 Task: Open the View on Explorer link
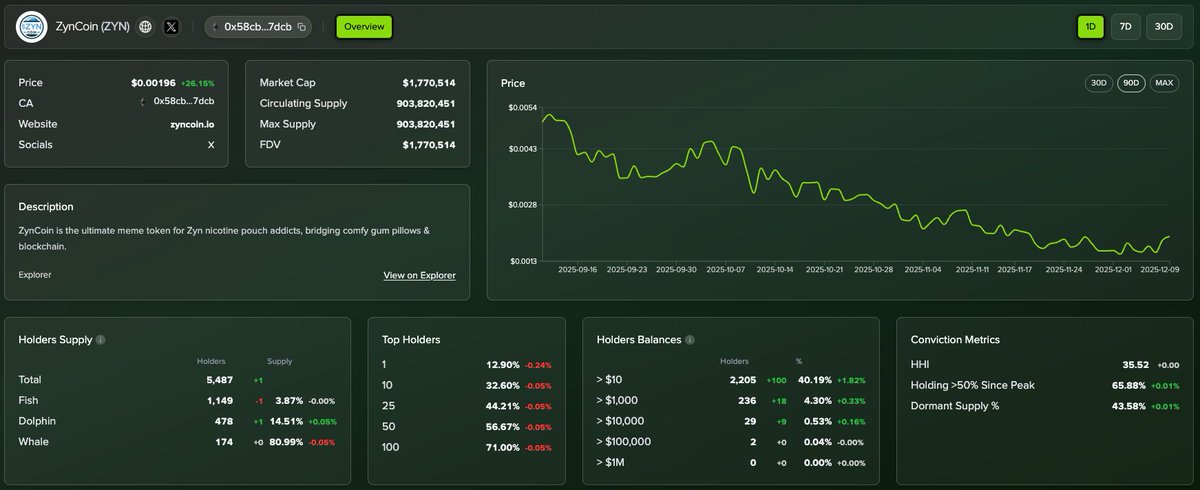click(419, 275)
